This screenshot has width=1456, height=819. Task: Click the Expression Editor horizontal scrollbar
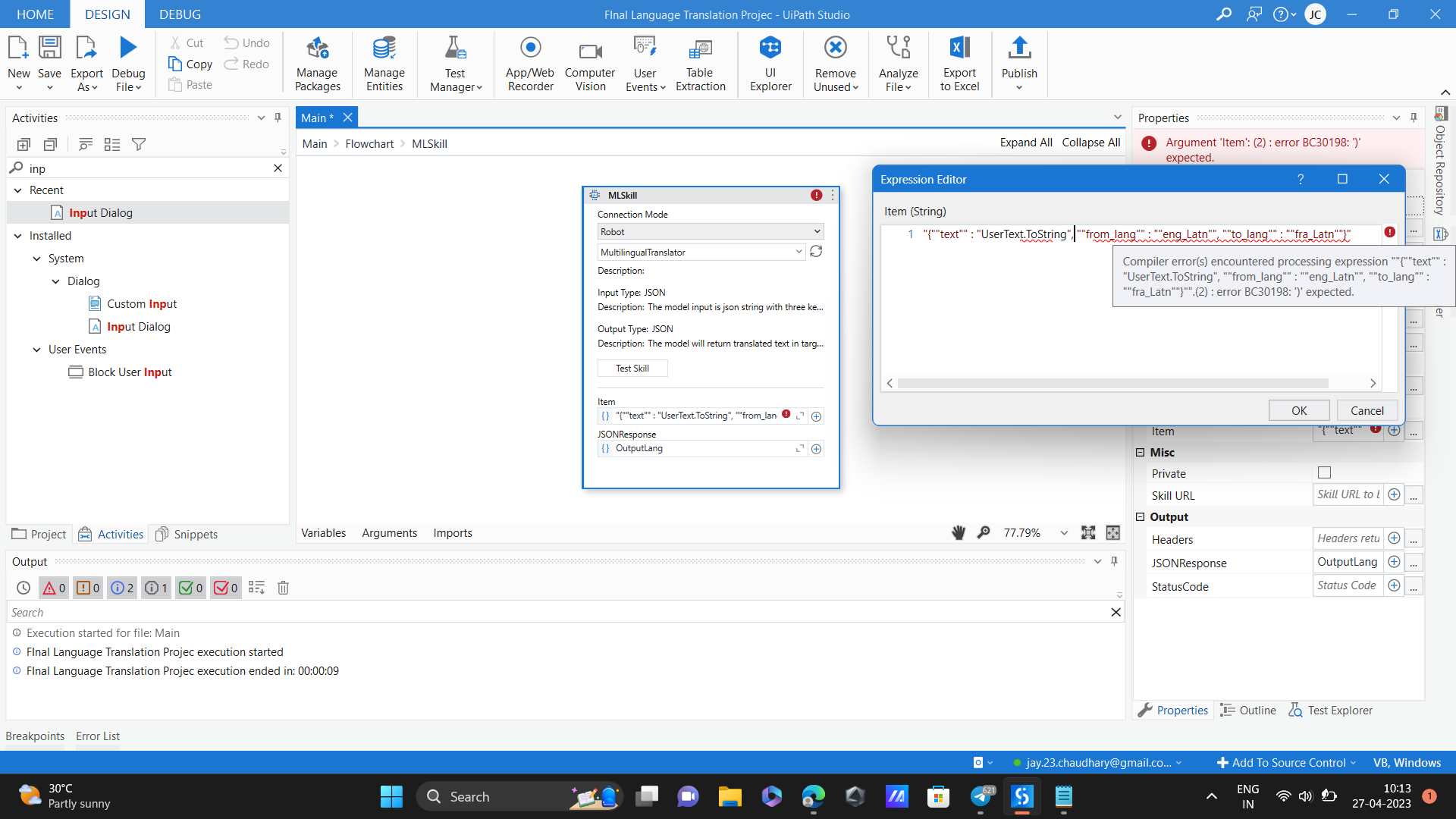pyautogui.click(x=1112, y=383)
